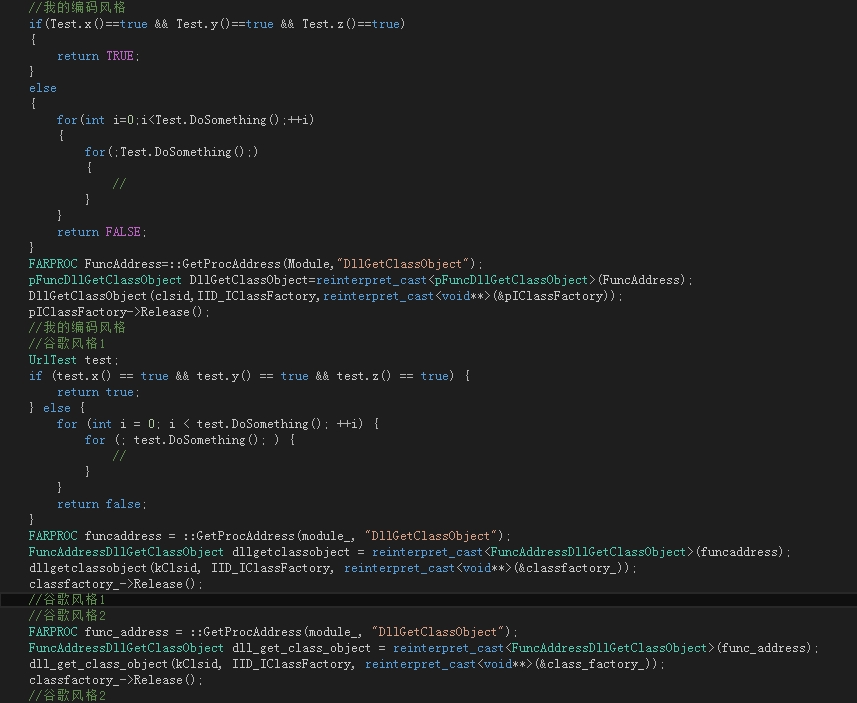Image resolution: width=857 pixels, height=703 pixels.
Task: Place cursor on 'return FALSE;' line
Action: click(102, 232)
